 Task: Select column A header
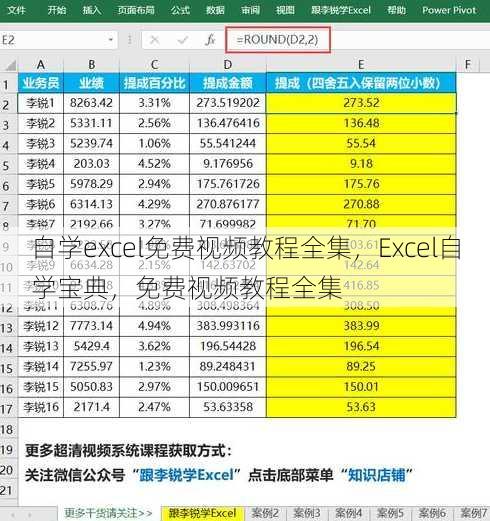coord(41,65)
